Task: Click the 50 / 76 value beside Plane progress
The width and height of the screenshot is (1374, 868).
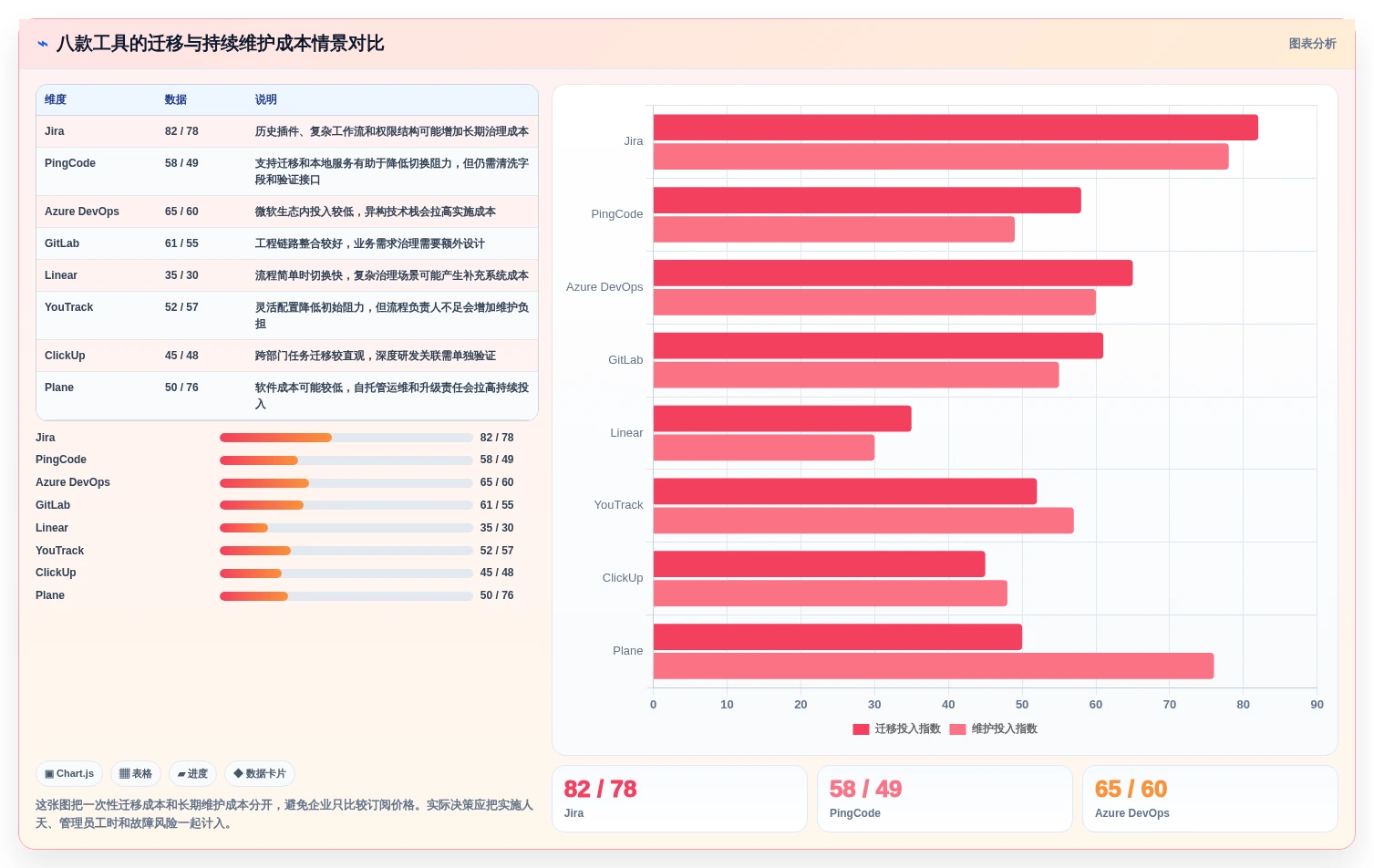Action: point(497,595)
